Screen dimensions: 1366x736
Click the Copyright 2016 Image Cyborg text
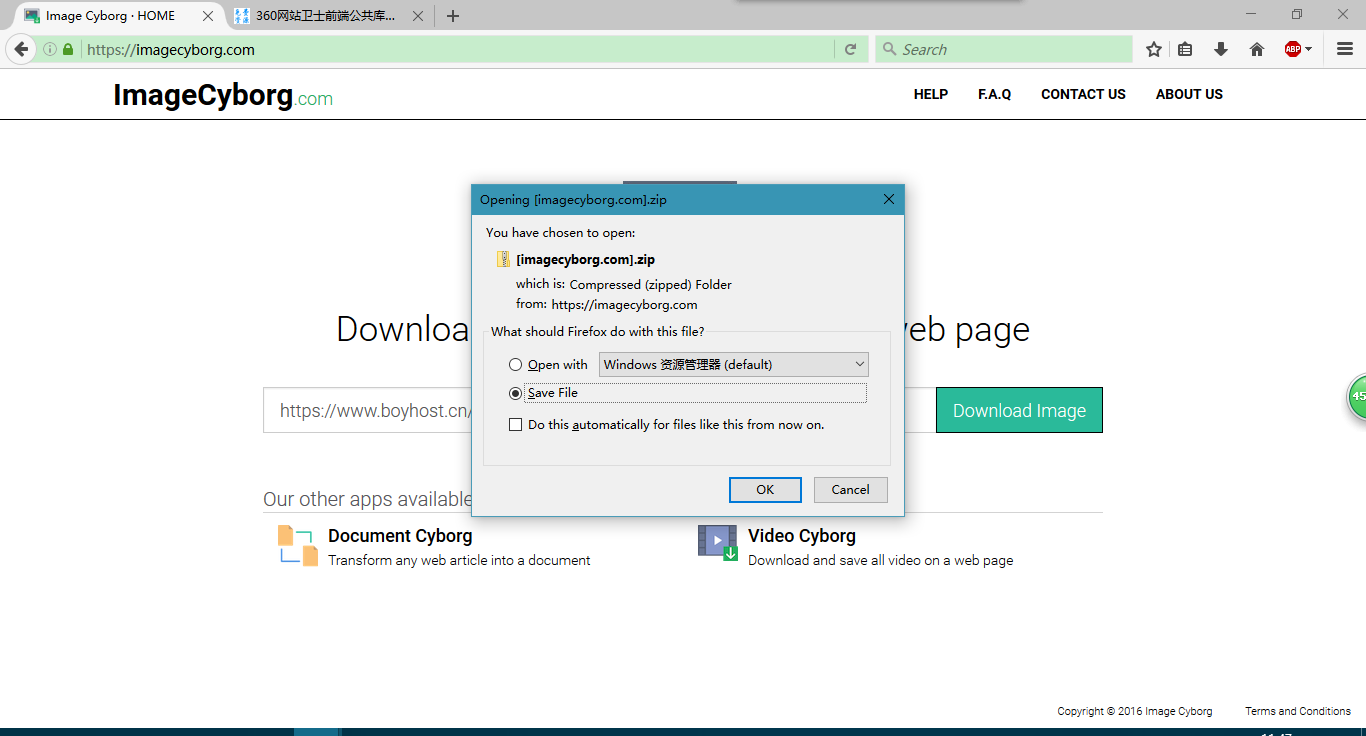click(1135, 711)
